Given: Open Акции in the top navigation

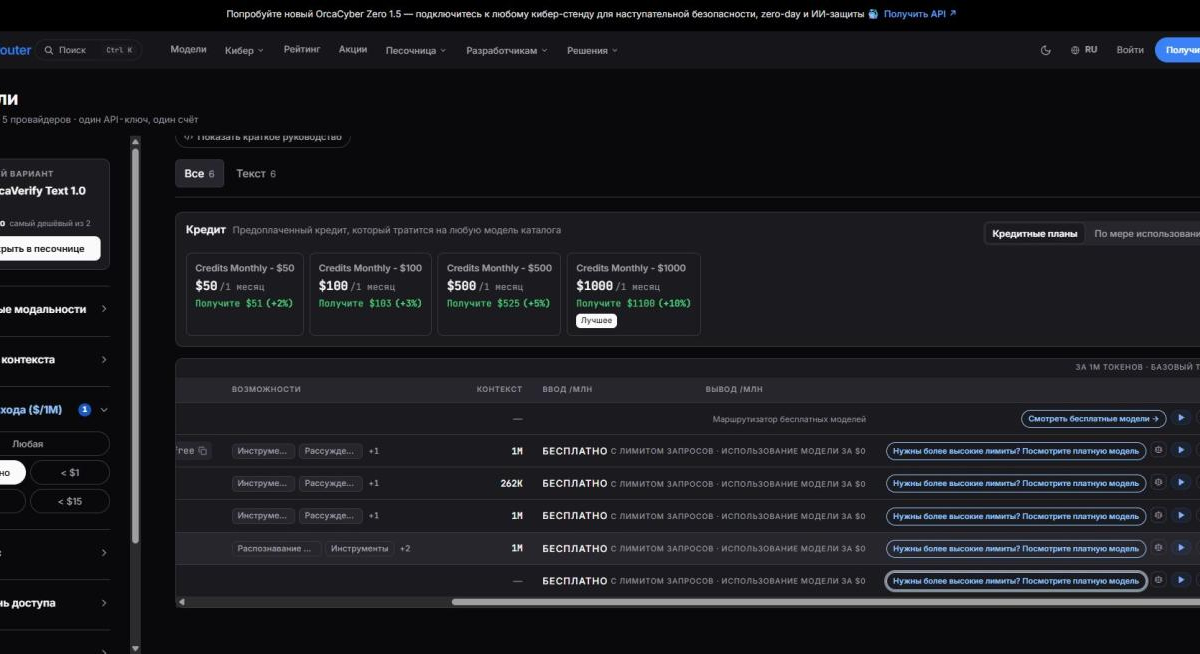Looking at the screenshot, I should pyautogui.click(x=353, y=49).
